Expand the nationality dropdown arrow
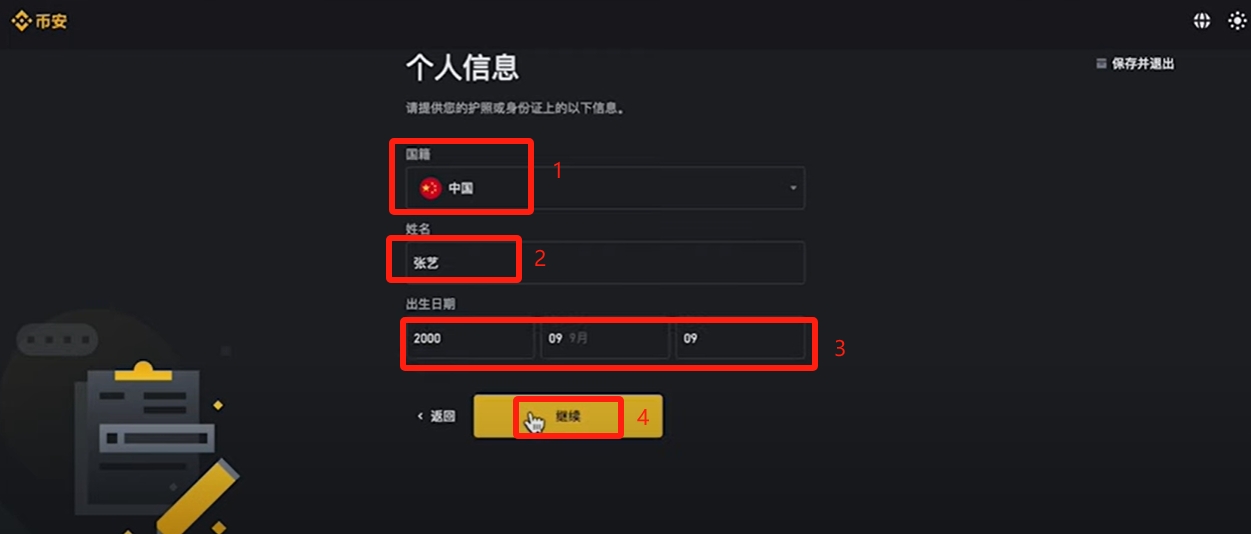 pyautogui.click(x=793, y=188)
